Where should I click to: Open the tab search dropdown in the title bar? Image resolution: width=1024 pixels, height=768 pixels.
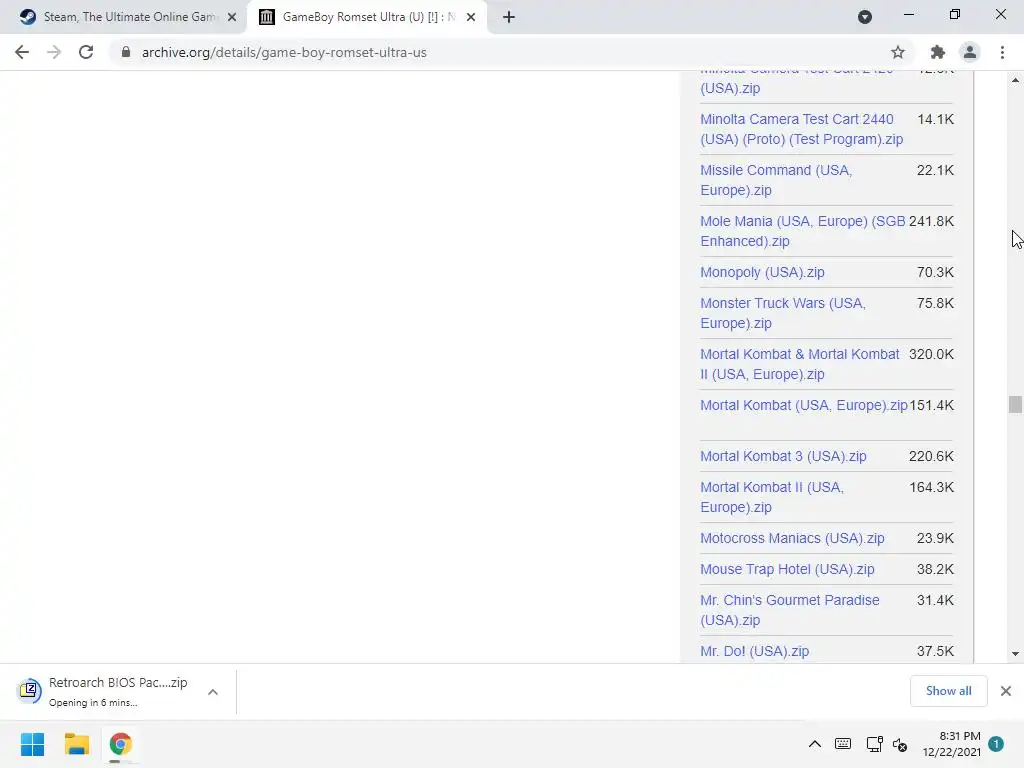tap(865, 17)
